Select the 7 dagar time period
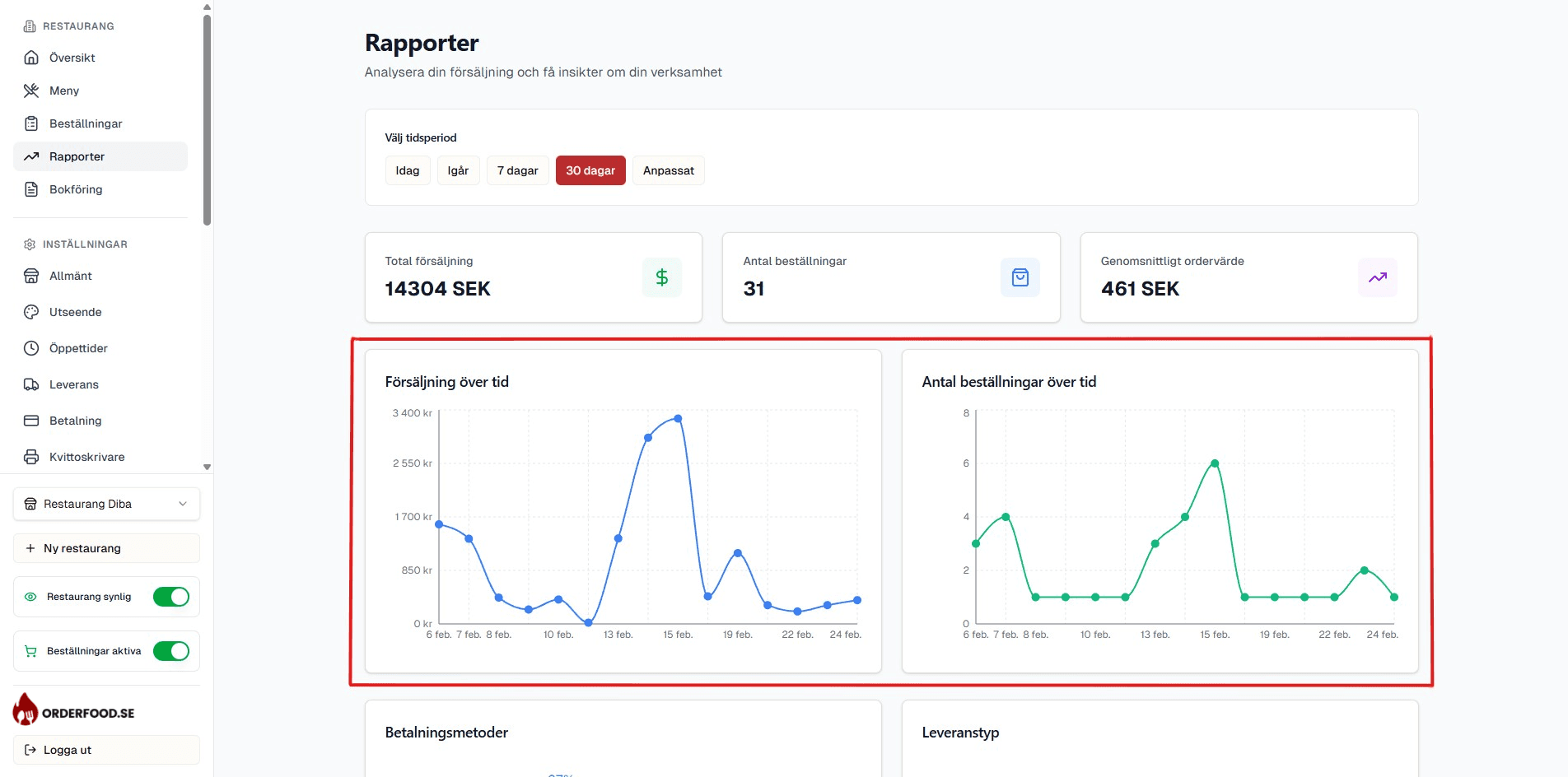 (x=517, y=170)
